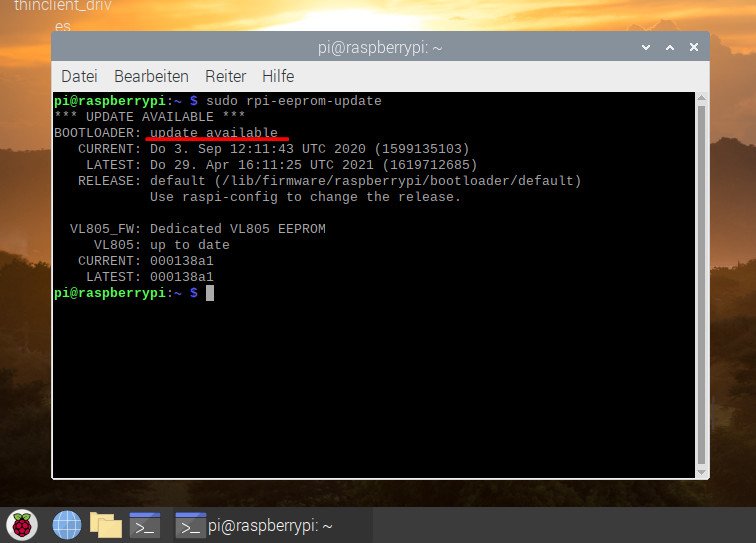Click the bootloader default release path line
This screenshot has width=756, height=543.
365,181
